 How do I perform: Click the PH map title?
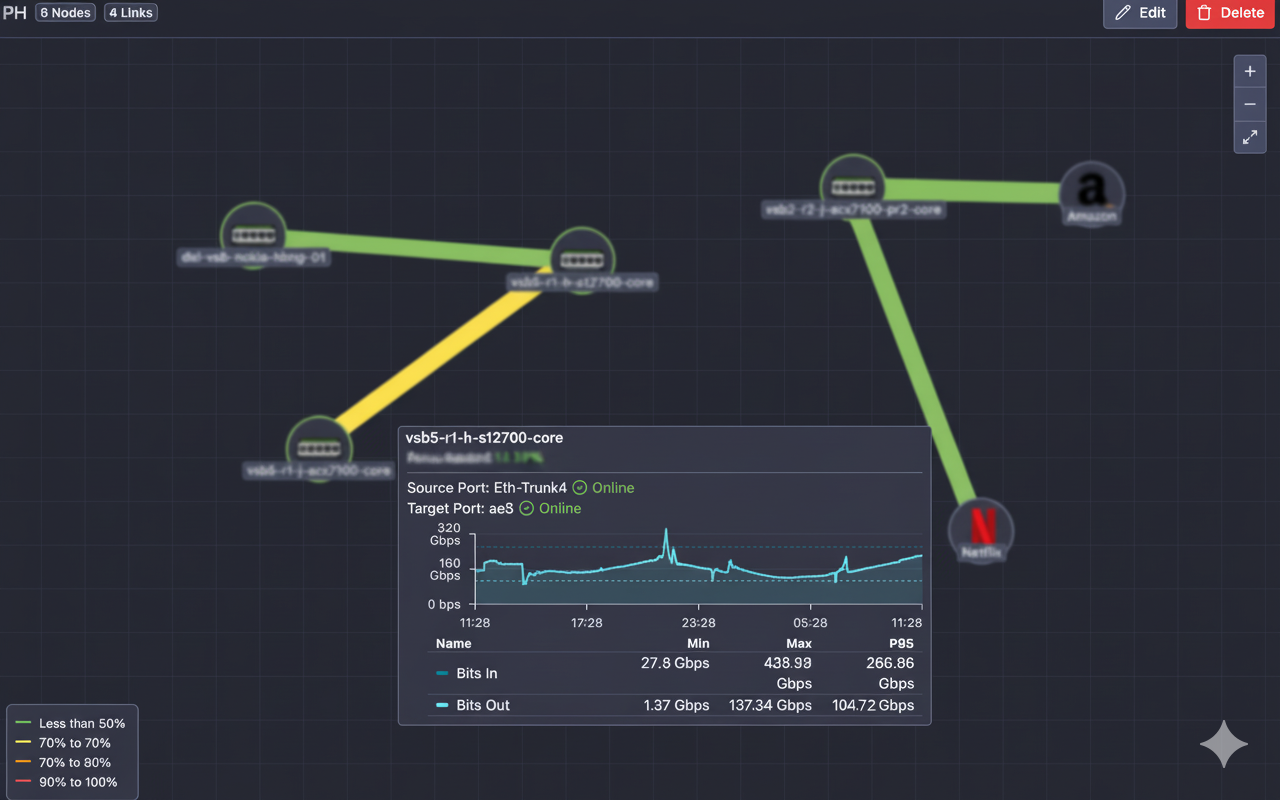point(14,13)
